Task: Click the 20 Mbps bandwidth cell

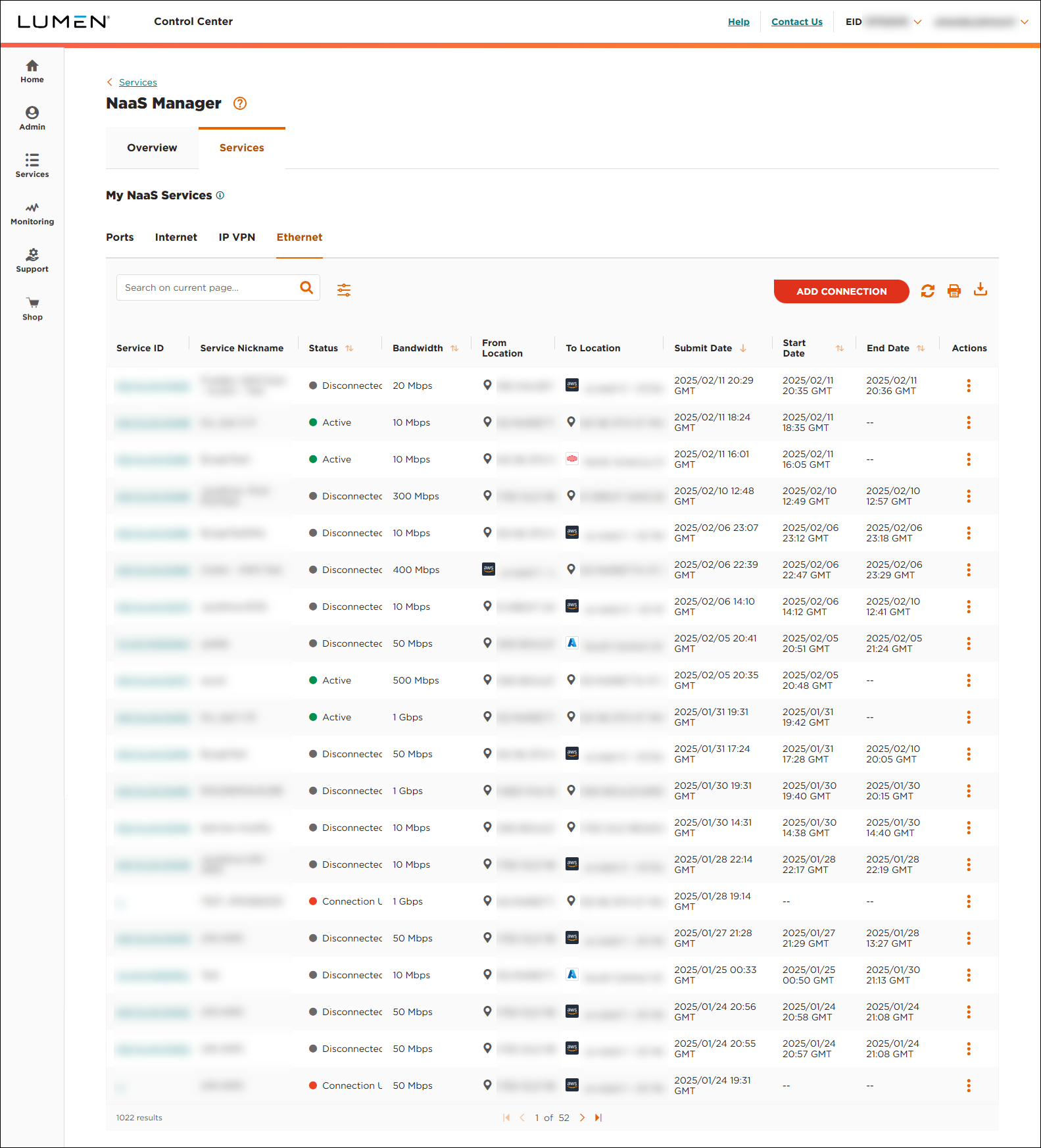Action: (412, 386)
